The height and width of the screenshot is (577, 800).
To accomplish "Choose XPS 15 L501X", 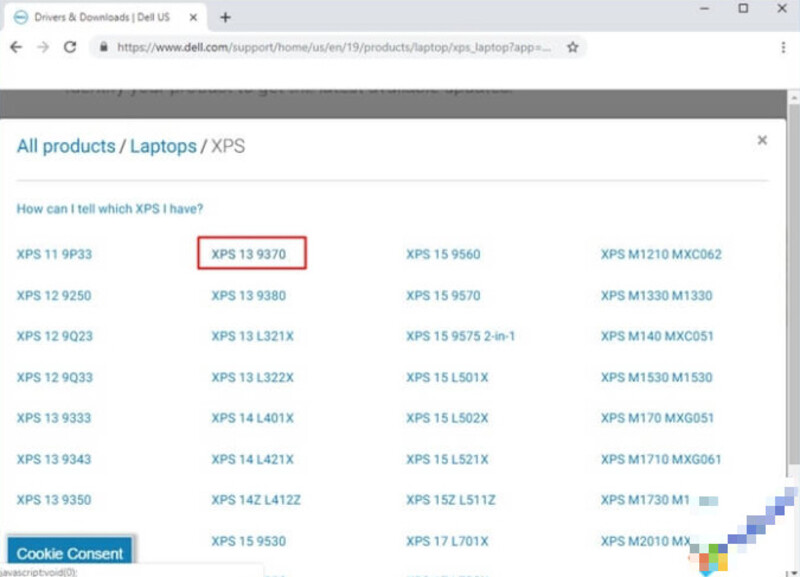I will [x=447, y=378].
